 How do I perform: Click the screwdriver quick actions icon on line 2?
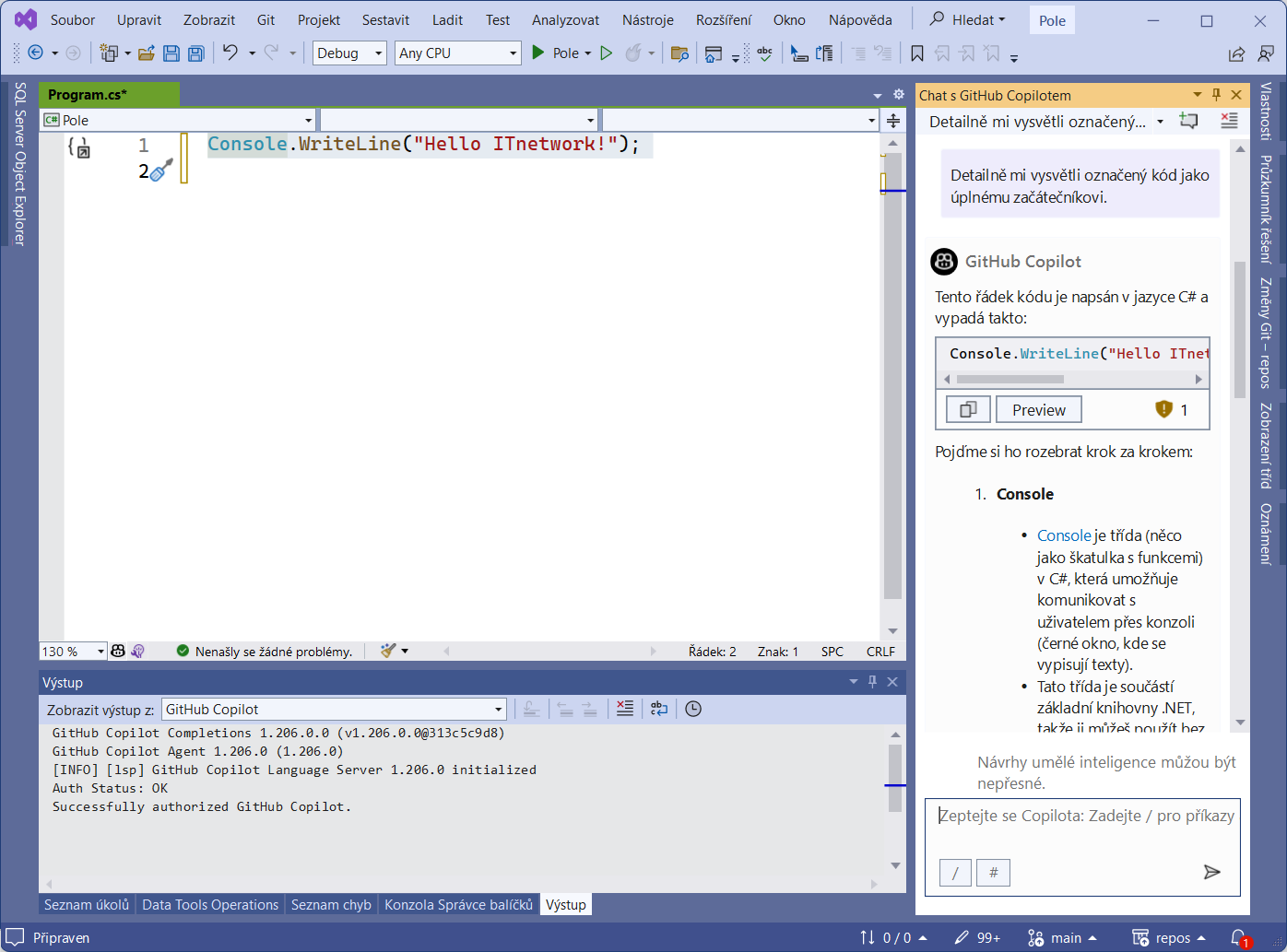(161, 170)
